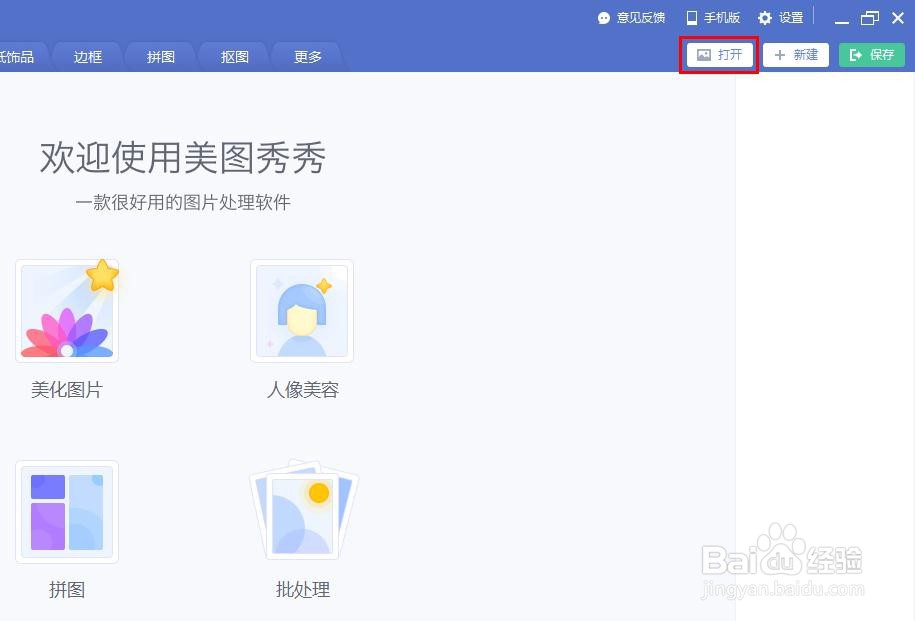Select the partially visible 饰品 tab
This screenshot has height=621, width=915.
click(x=20, y=57)
